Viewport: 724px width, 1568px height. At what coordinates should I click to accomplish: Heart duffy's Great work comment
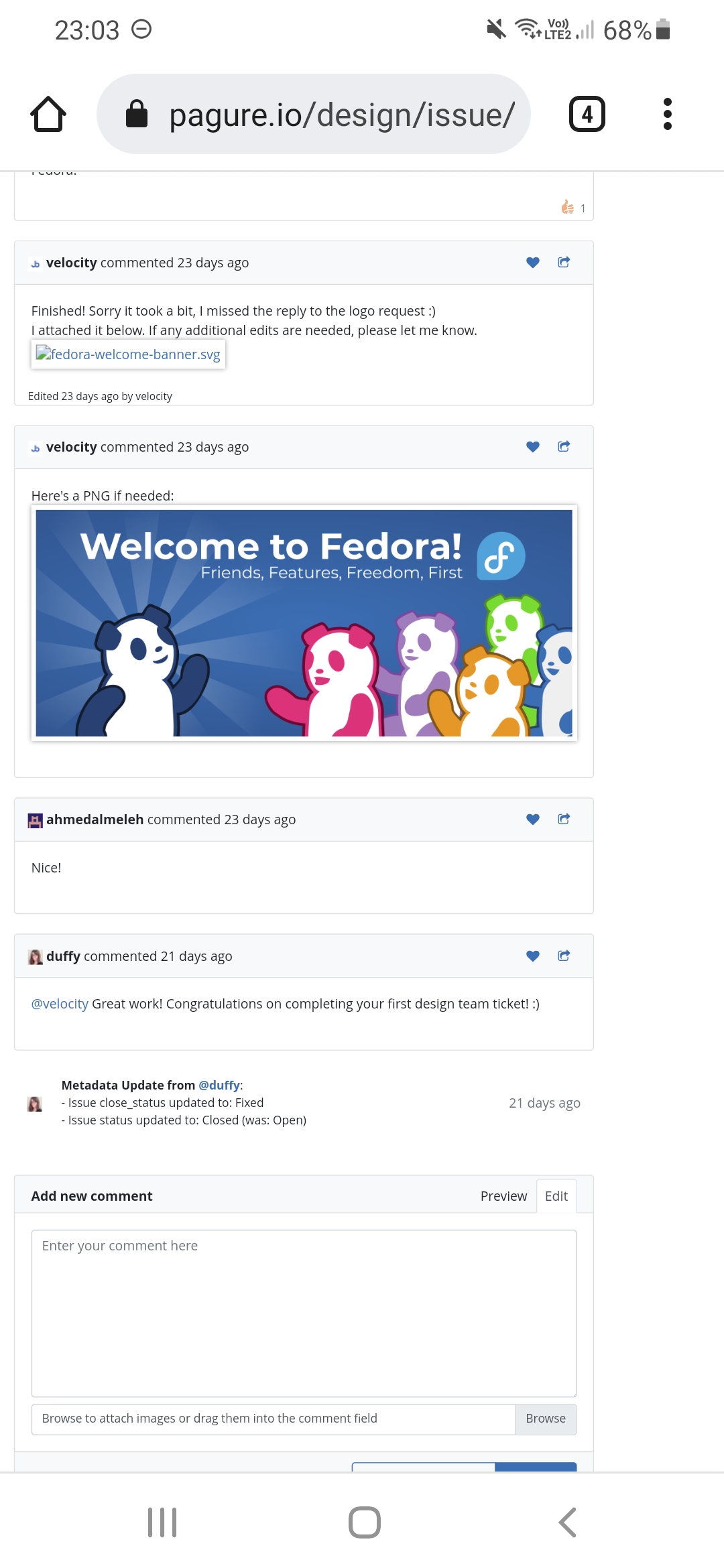click(533, 956)
